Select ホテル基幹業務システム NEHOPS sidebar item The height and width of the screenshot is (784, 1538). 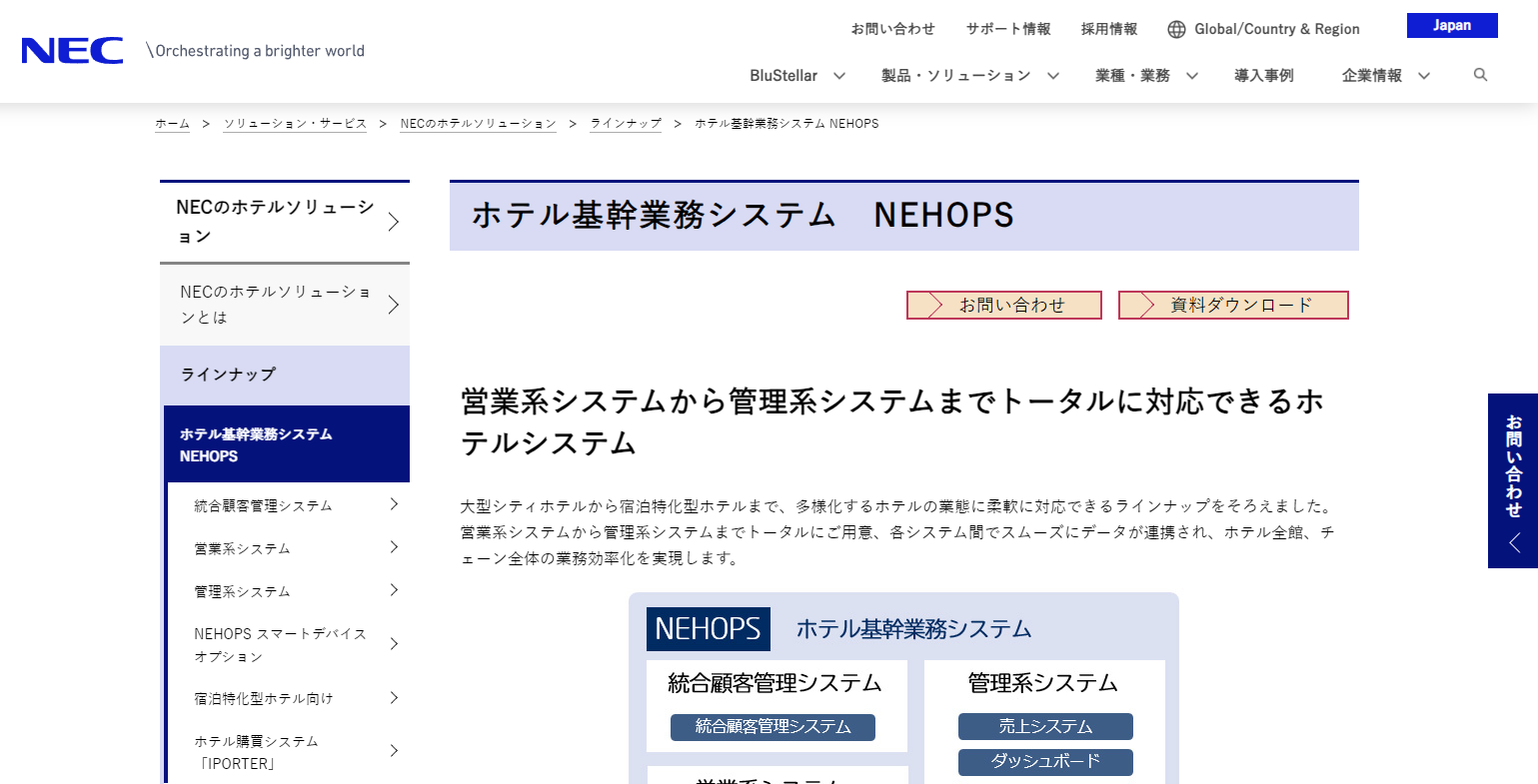tap(287, 444)
